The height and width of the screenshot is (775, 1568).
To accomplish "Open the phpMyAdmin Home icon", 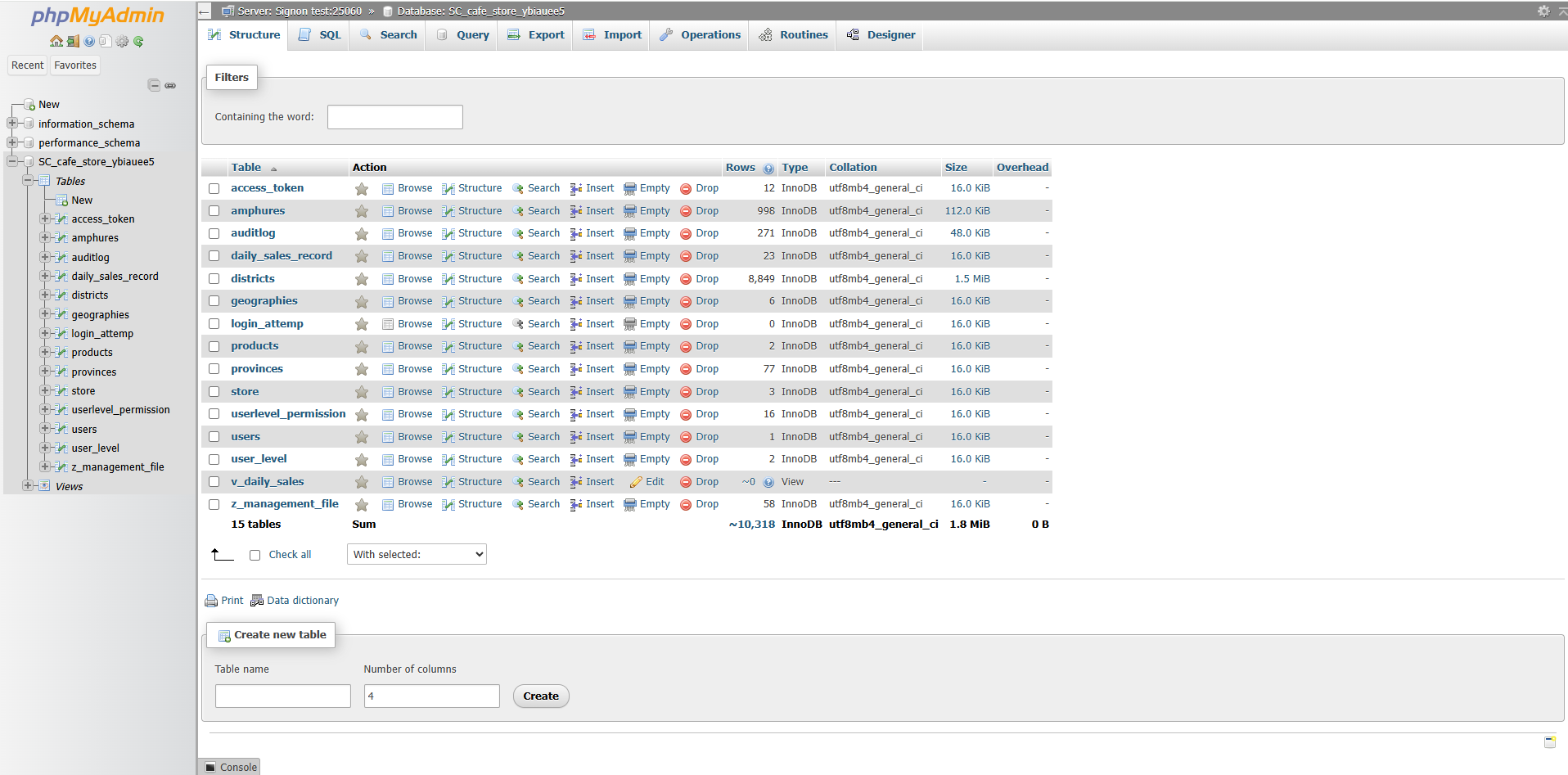I will click(56, 41).
